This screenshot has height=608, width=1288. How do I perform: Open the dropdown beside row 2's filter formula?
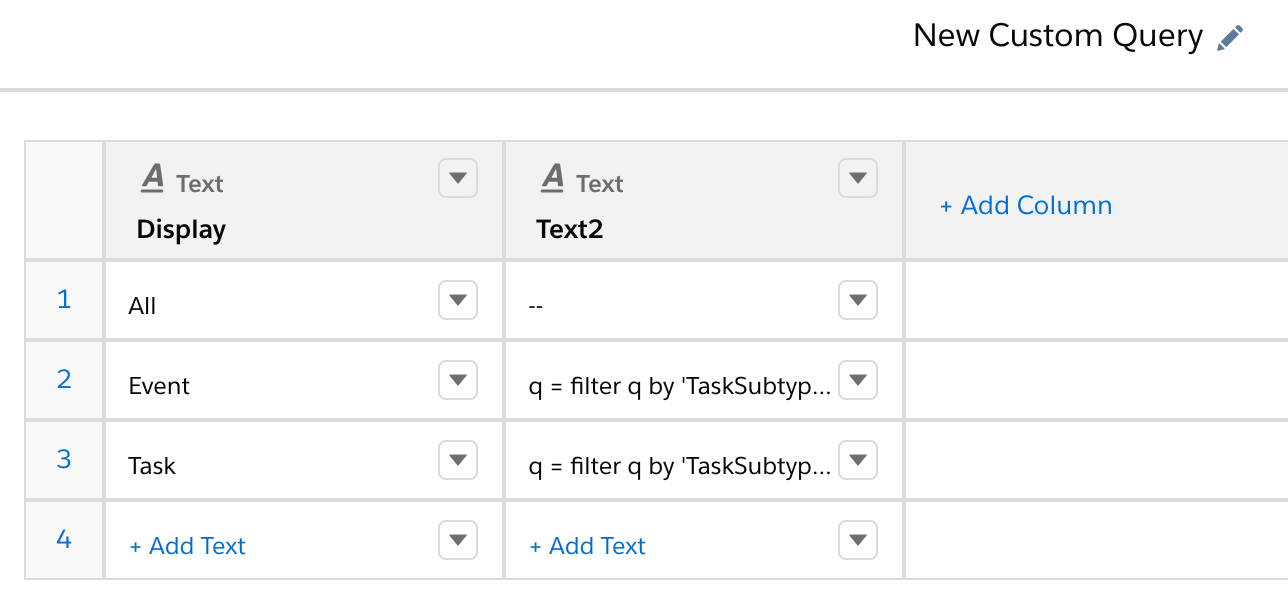point(857,380)
